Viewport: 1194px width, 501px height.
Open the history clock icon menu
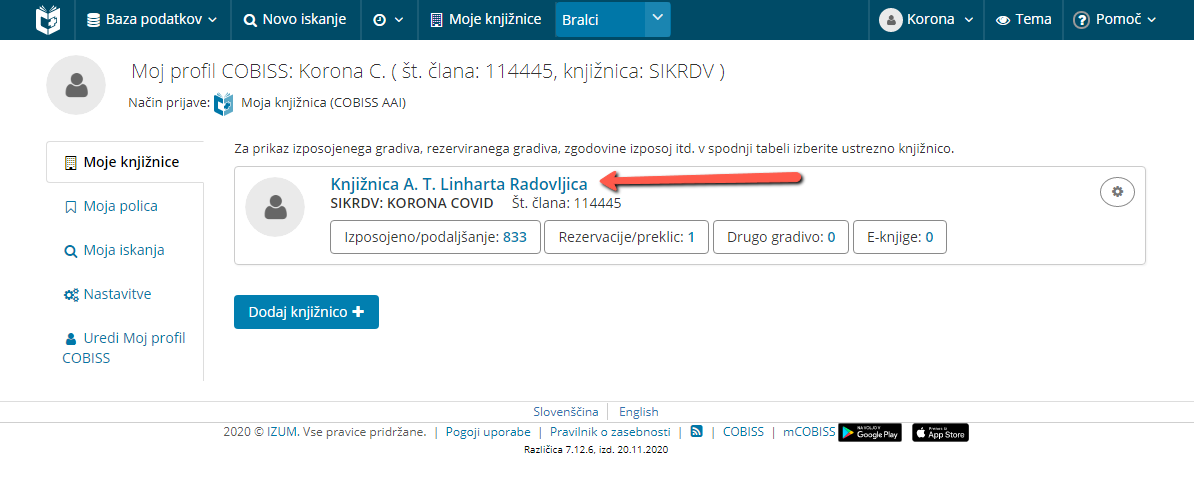[x=388, y=20]
